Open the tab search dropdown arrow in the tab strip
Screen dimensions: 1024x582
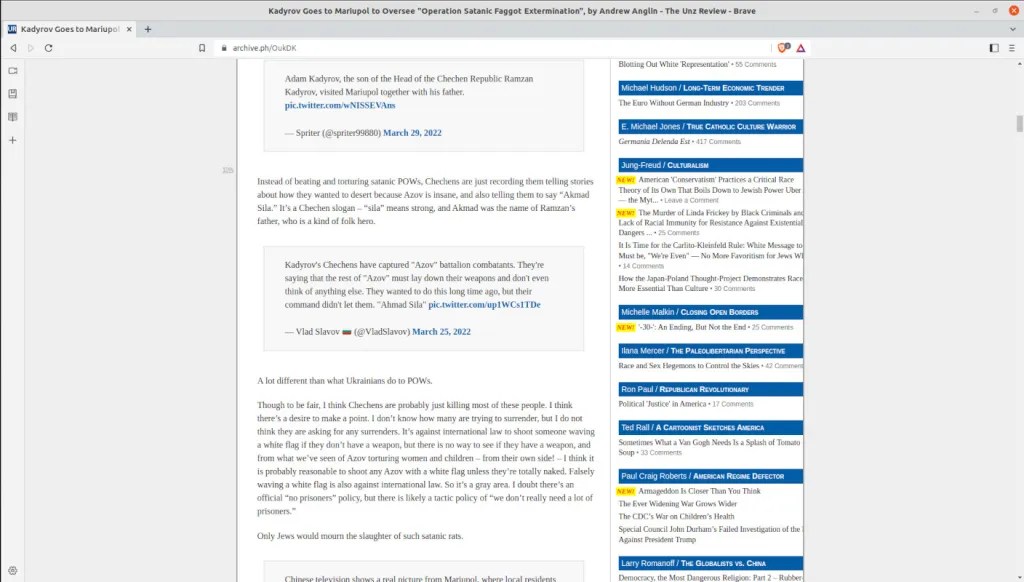pos(1010,29)
